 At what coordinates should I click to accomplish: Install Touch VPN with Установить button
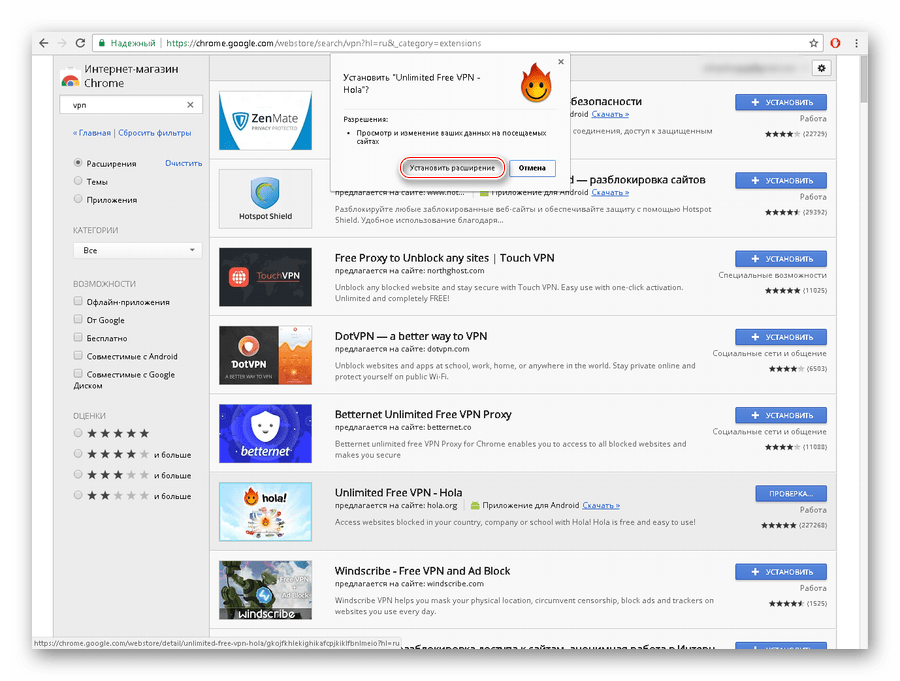tap(781, 258)
